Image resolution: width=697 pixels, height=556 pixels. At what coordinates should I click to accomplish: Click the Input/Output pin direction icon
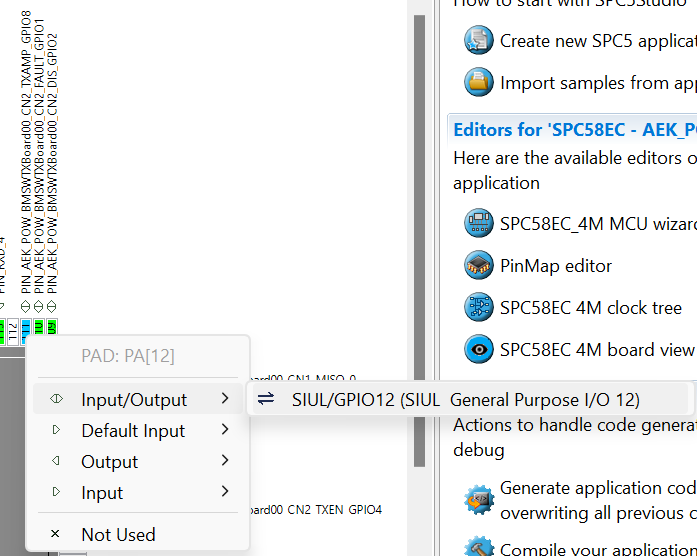tap(56, 399)
